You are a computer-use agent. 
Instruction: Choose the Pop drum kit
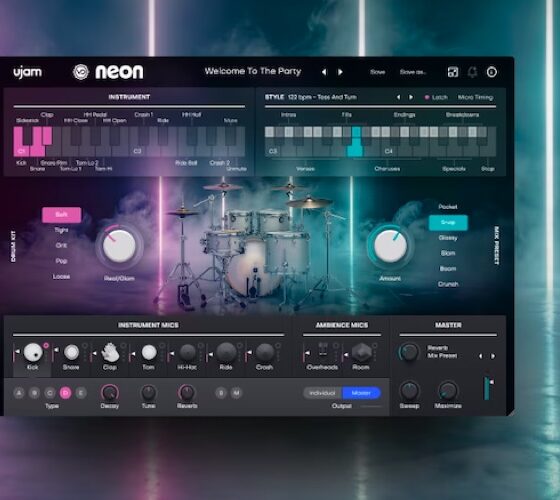pyautogui.click(x=61, y=261)
